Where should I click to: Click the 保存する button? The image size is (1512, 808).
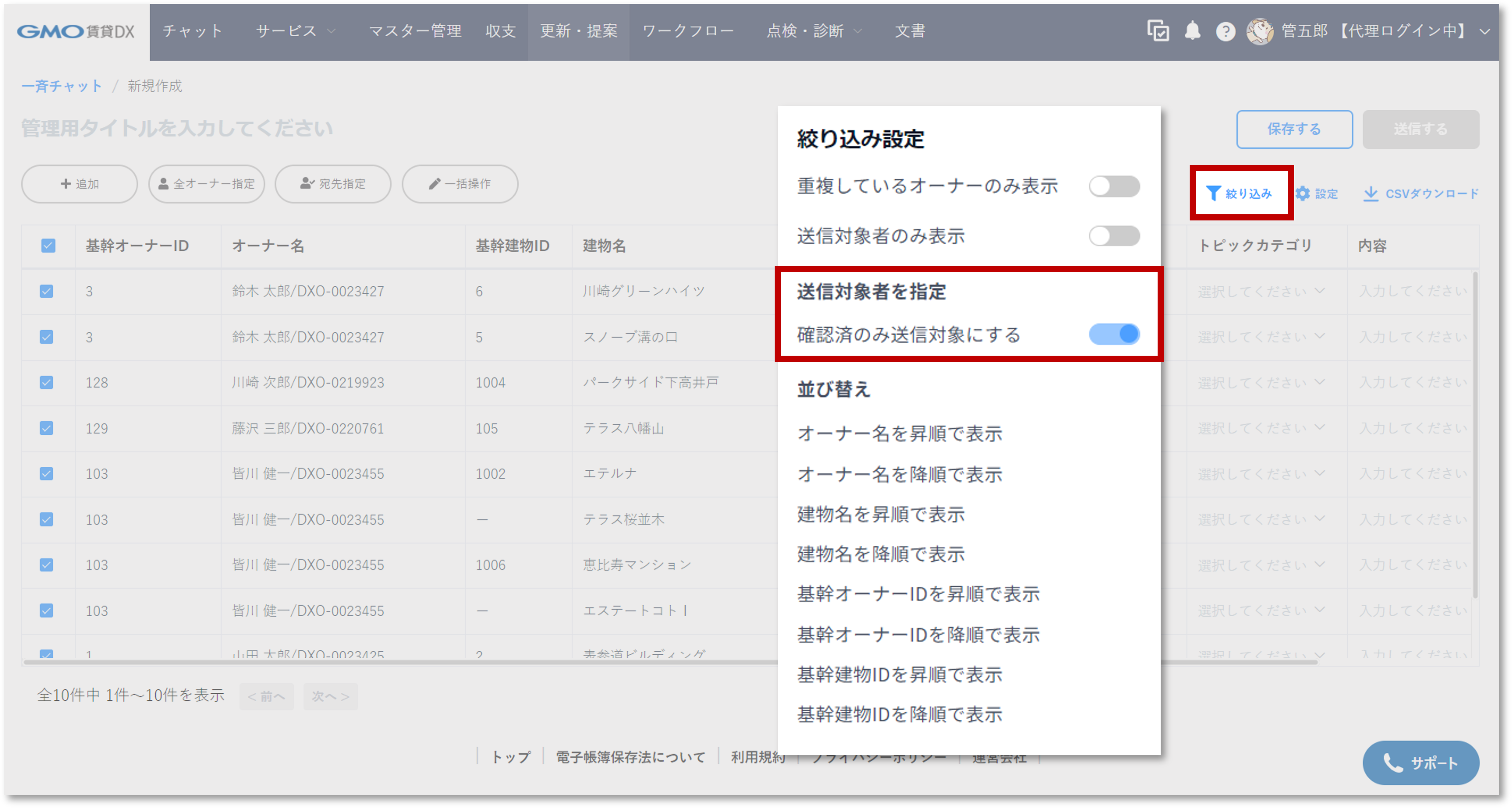[x=1294, y=129]
